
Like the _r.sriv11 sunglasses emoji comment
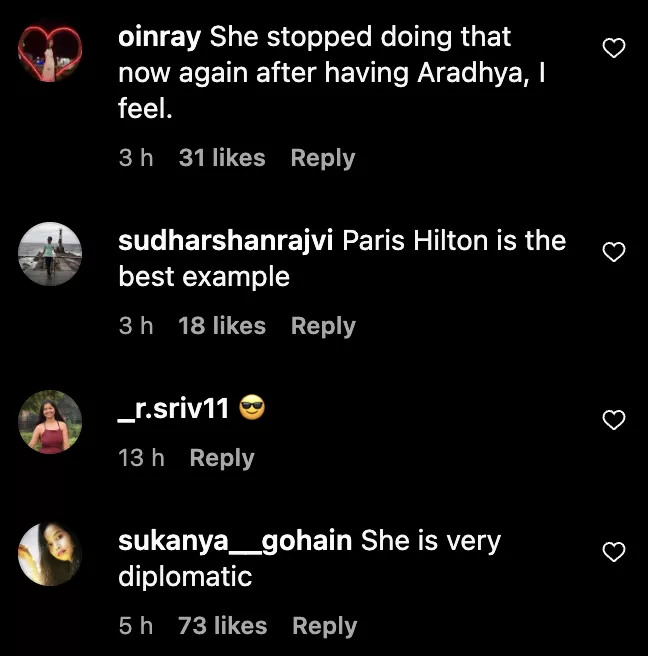[x=615, y=420]
